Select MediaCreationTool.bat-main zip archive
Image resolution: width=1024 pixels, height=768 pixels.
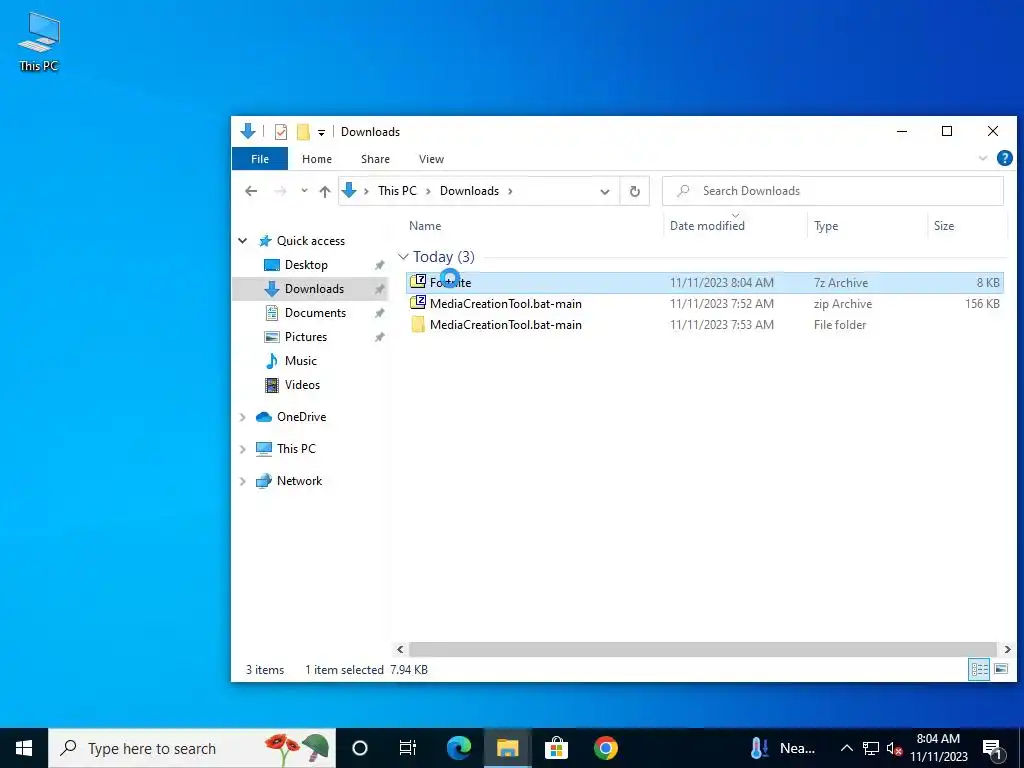click(705, 304)
